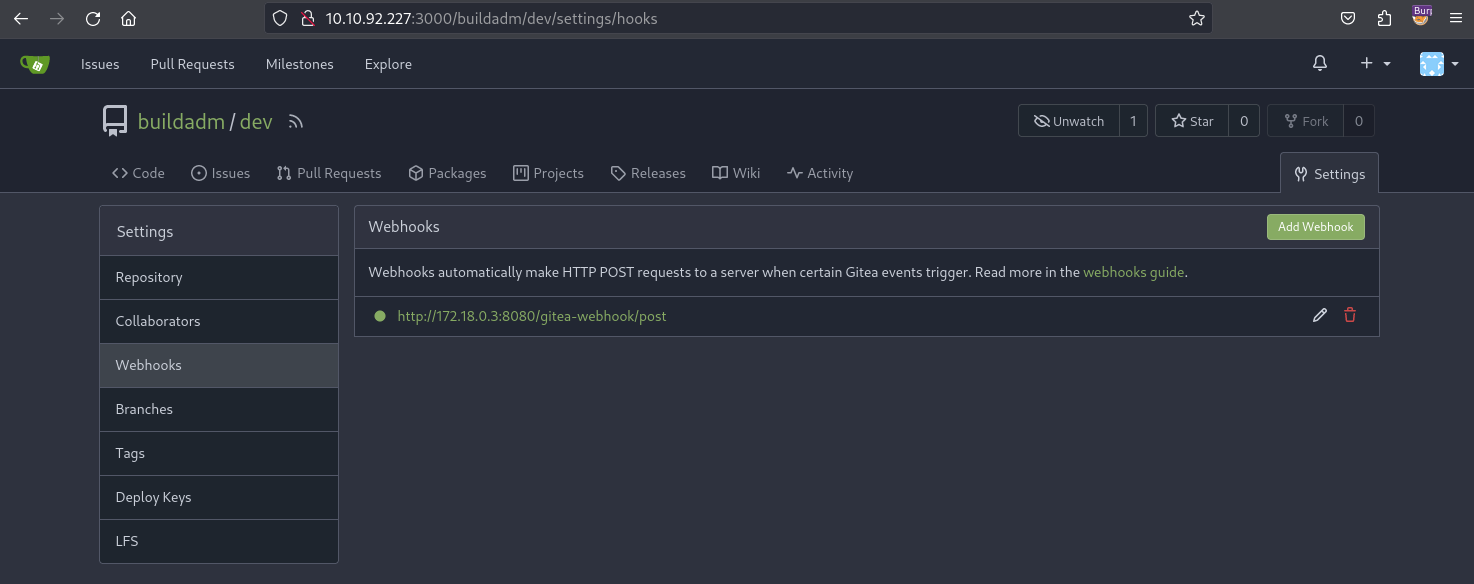
Task: Open Milestones in the top navigation
Action: (300, 64)
